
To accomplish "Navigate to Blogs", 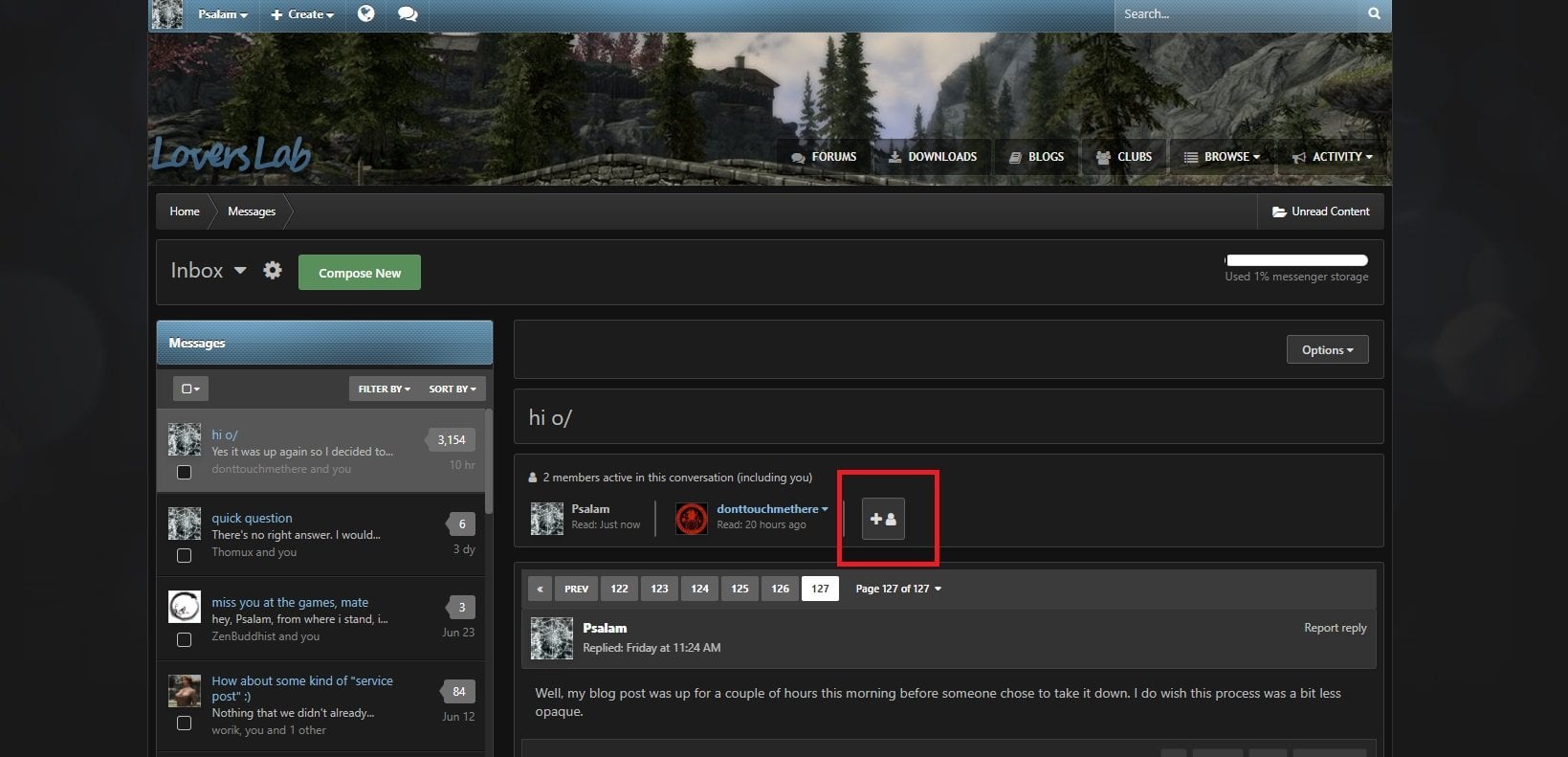I will [1036, 157].
